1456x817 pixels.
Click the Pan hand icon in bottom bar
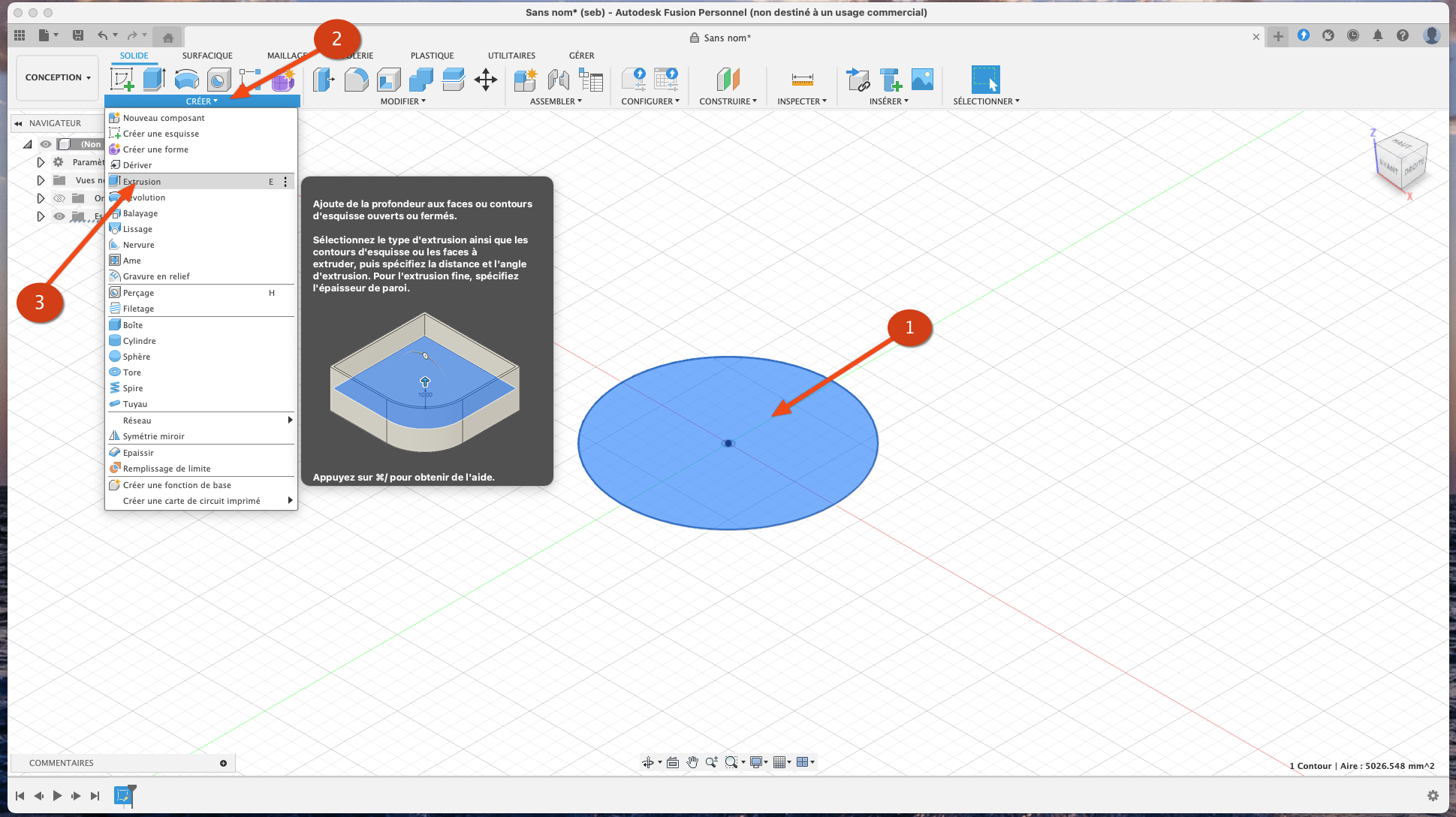pos(692,762)
